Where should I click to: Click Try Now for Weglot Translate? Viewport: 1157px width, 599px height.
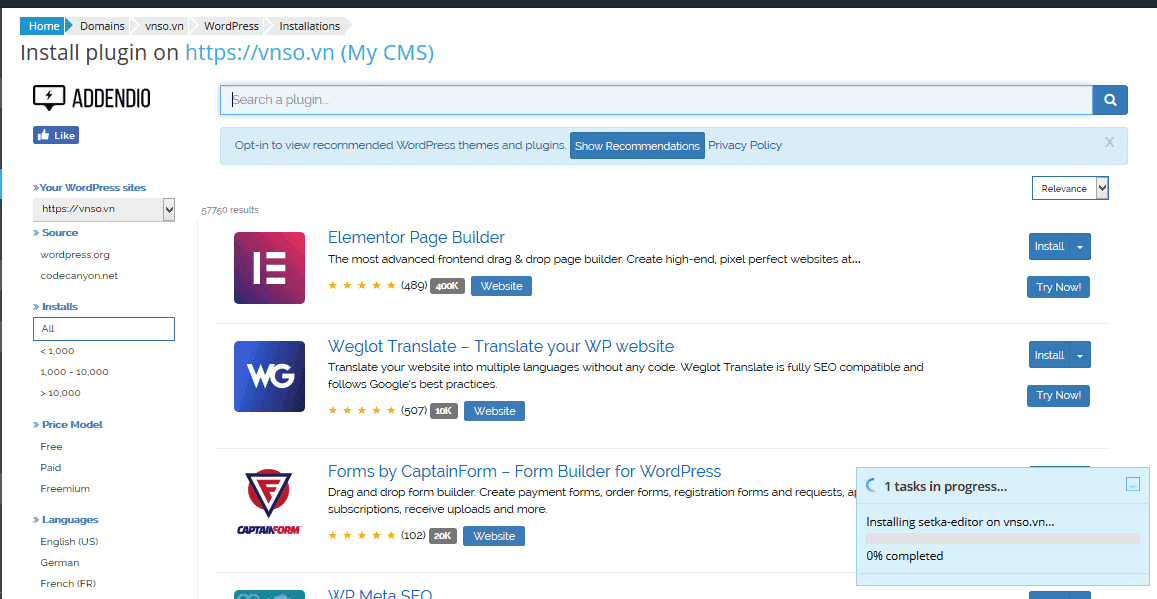(1058, 395)
